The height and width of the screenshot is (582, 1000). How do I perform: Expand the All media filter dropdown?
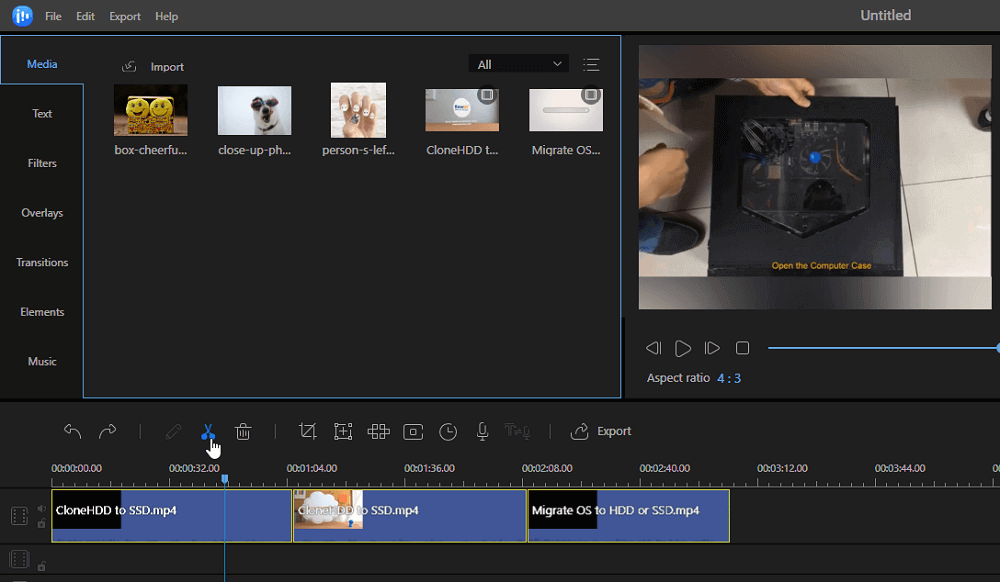coord(519,64)
